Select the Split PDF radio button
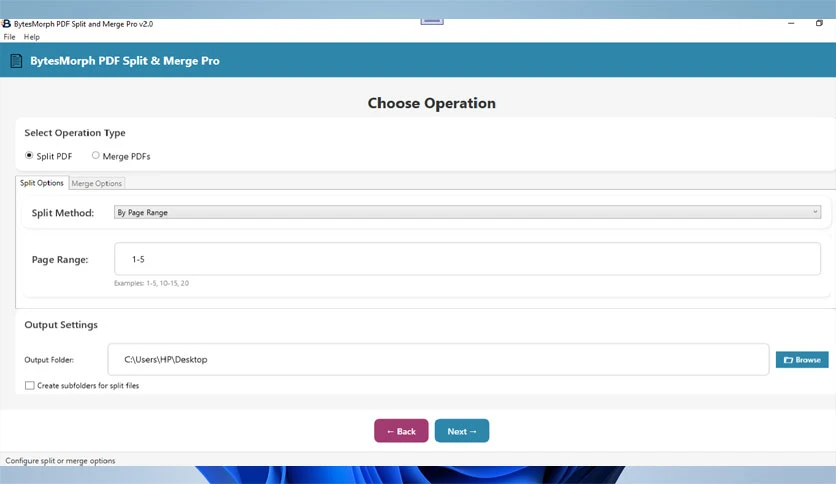The width and height of the screenshot is (836, 484). pos(29,155)
